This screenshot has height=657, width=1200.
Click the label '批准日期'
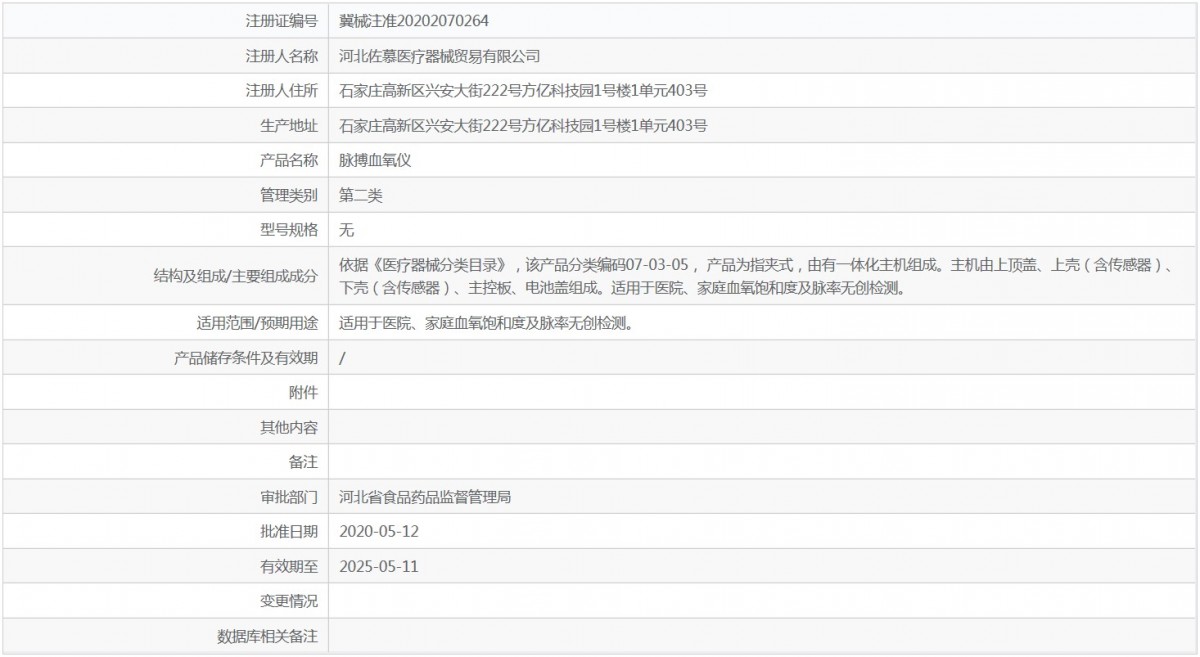coord(289,531)
